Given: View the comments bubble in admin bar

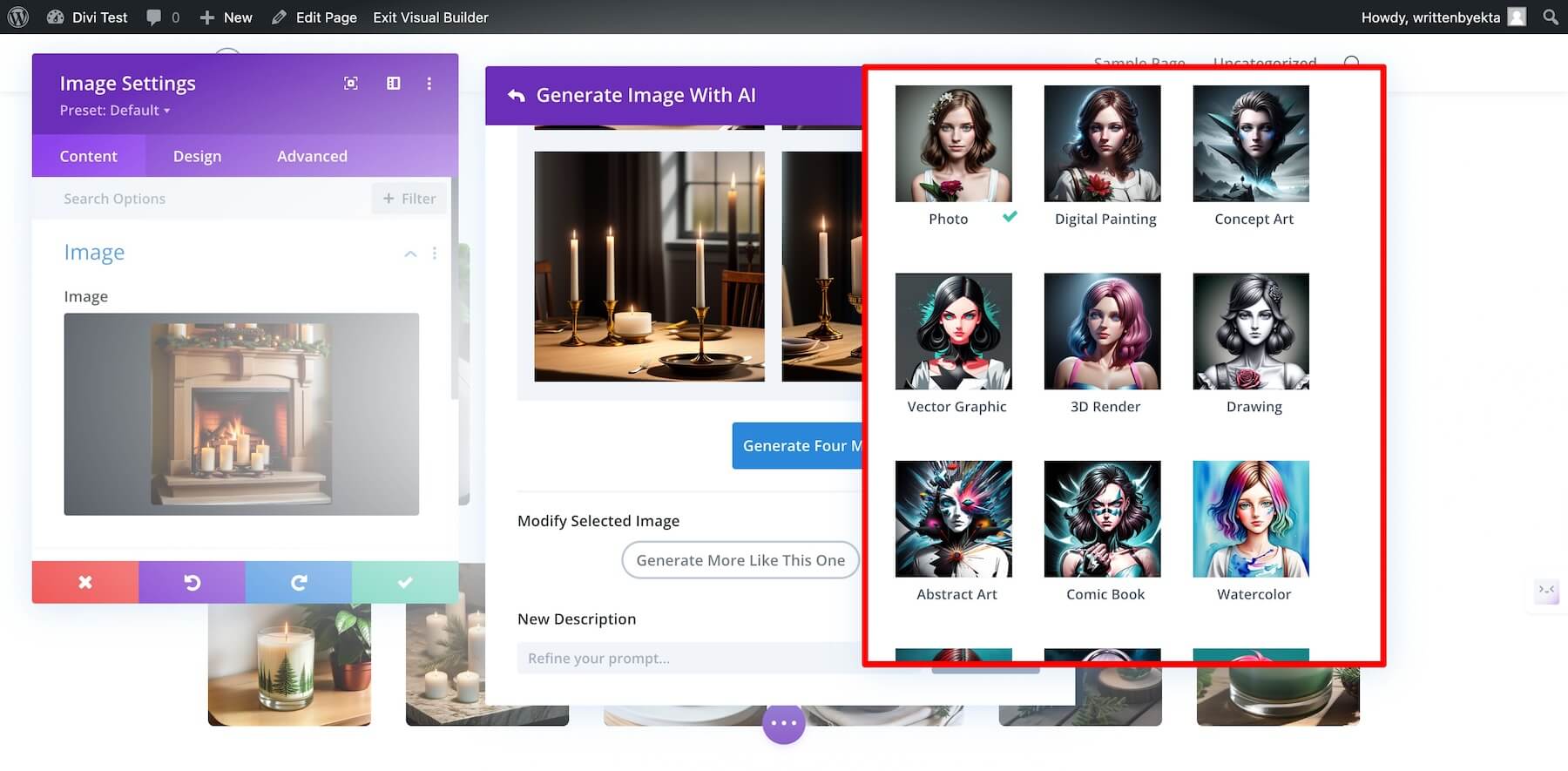Looking at the screenshot, I should [x=163, y=17].
